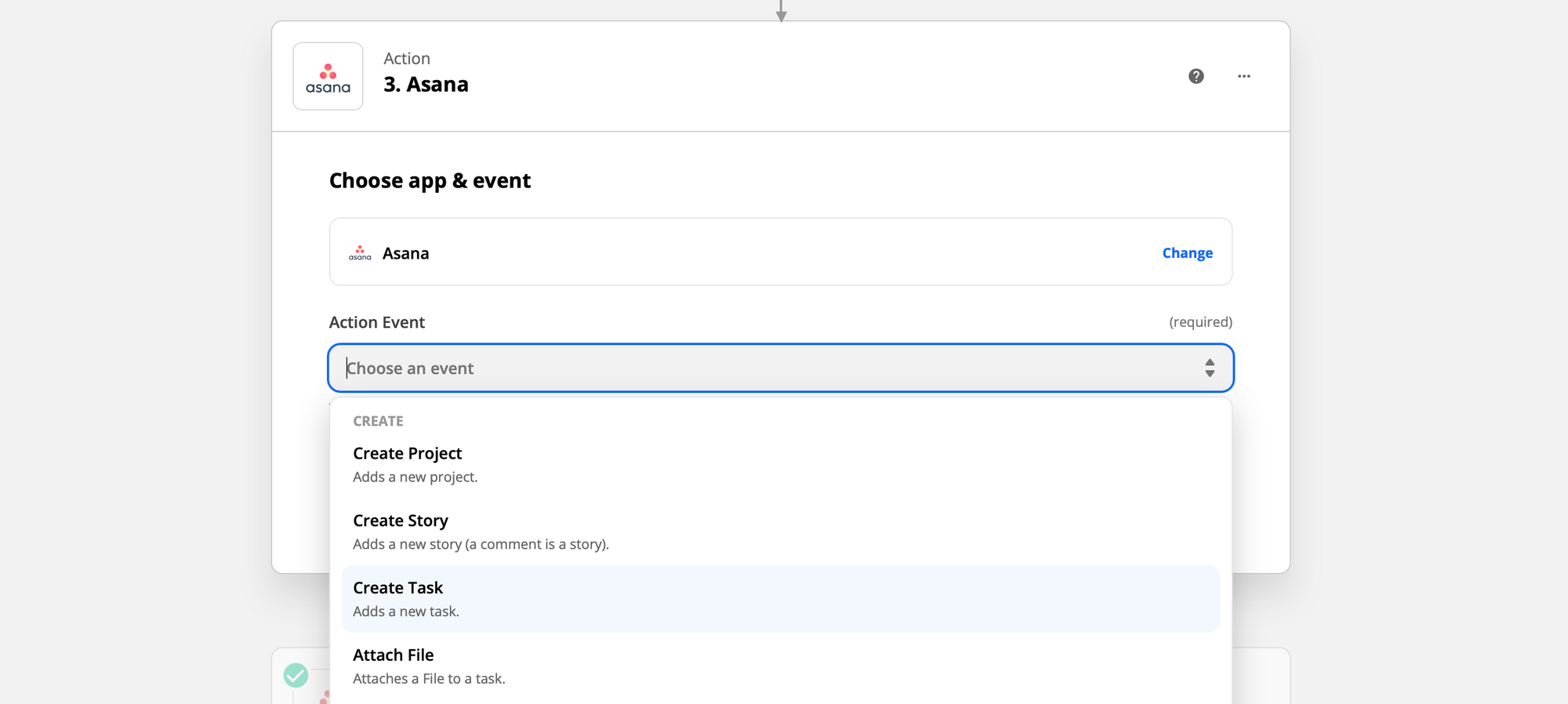Focus the Choose an event input field
This screenshot has width=1568, height=704.
point(781,368)
